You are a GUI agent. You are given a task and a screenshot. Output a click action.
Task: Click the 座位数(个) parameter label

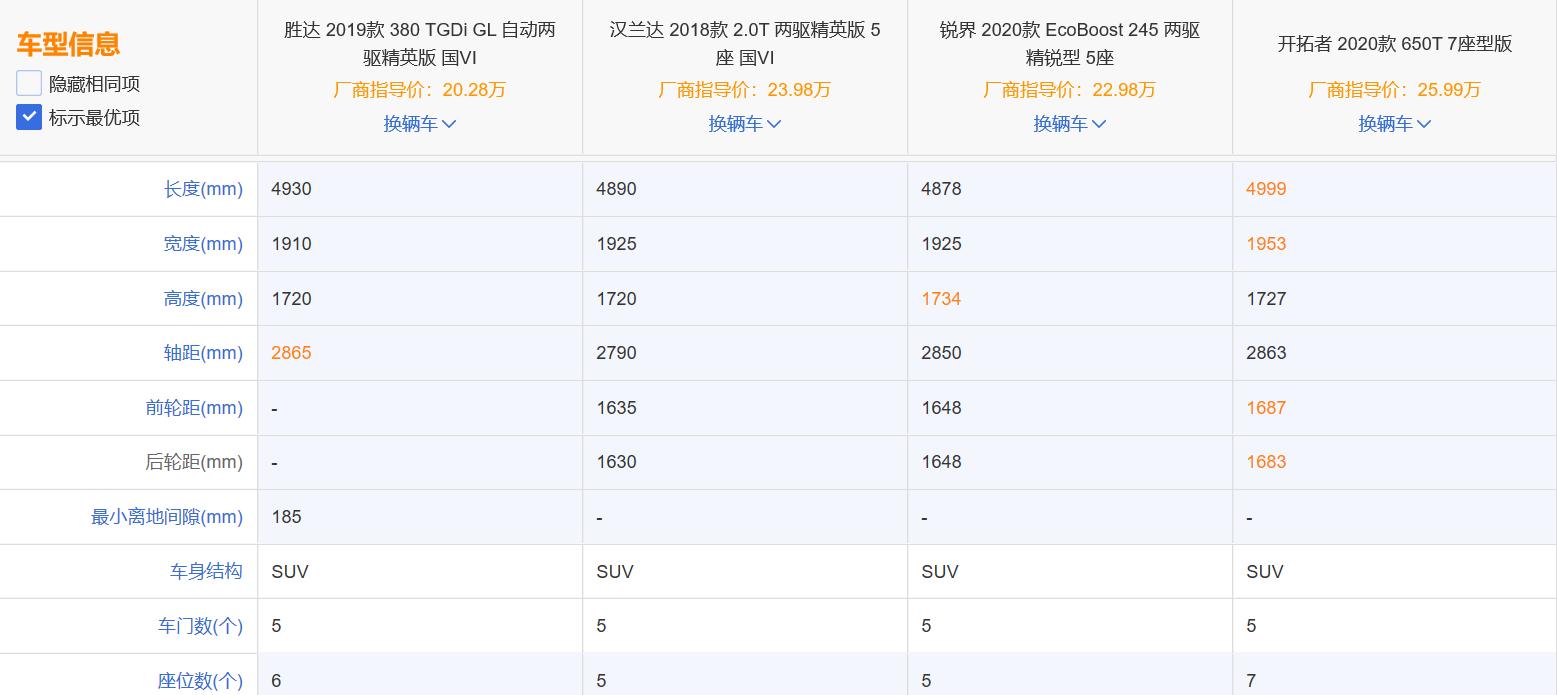pos(202,680)
